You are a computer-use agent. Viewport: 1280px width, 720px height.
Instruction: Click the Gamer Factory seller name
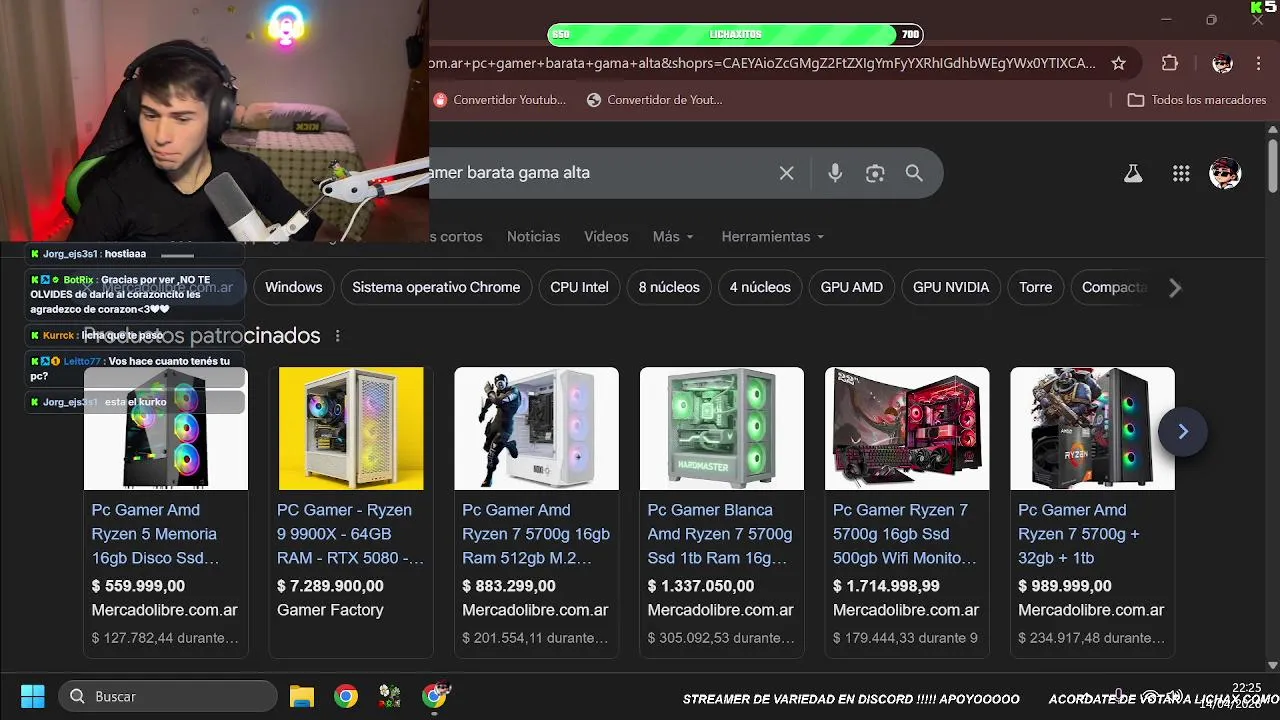(x=330, y=610)
